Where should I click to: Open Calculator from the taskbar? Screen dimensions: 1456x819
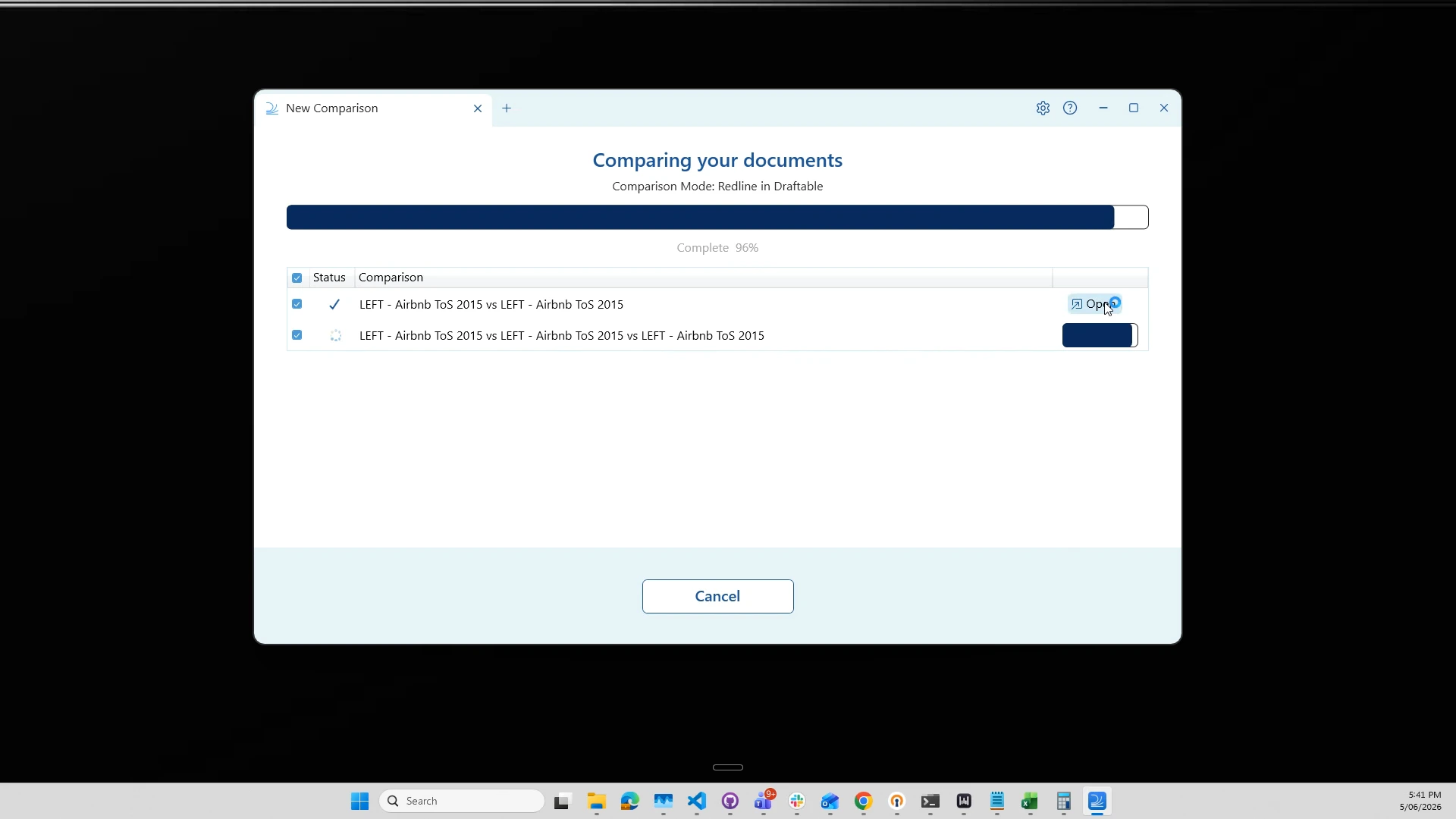[x=1064, y=802]
